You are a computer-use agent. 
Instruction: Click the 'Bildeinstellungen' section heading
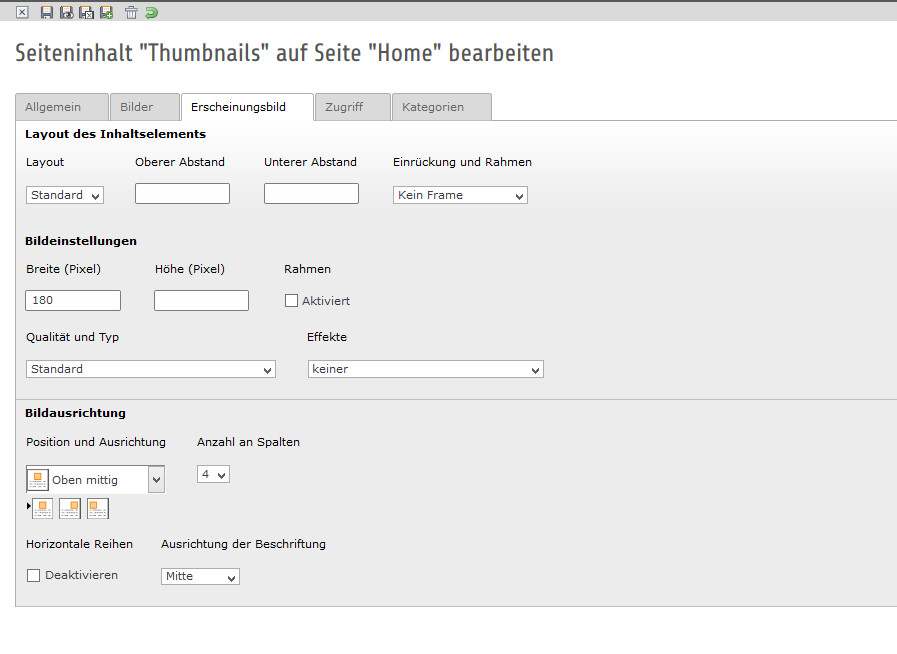click(81, 241)
